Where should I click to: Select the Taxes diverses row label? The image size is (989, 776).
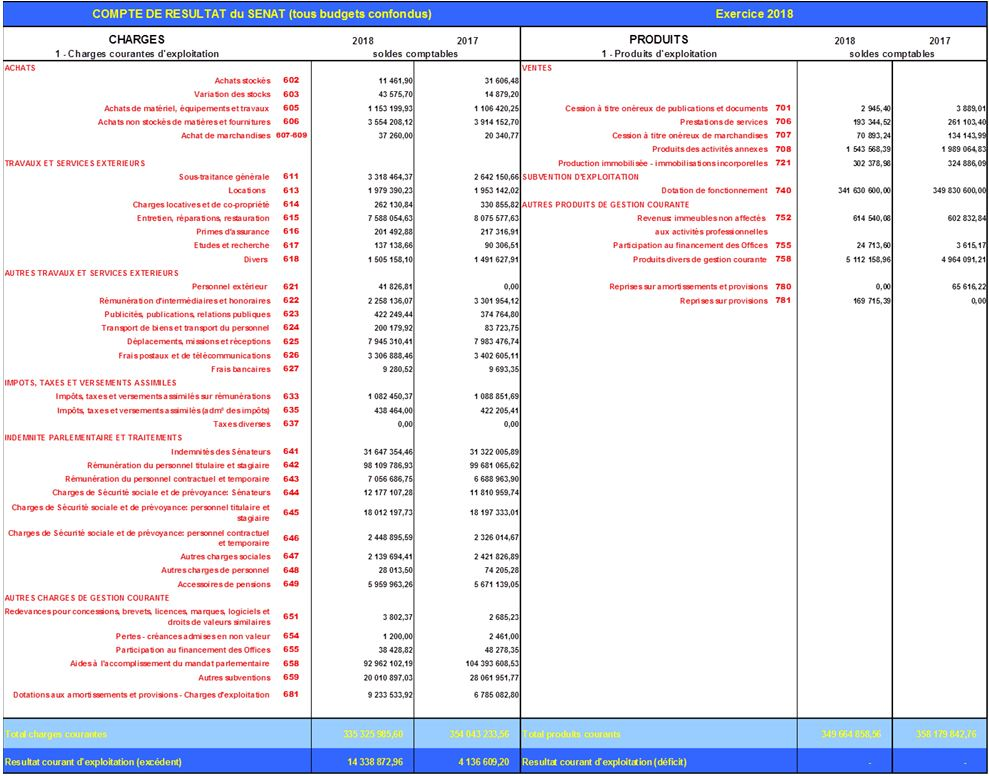tap(243, 424)
